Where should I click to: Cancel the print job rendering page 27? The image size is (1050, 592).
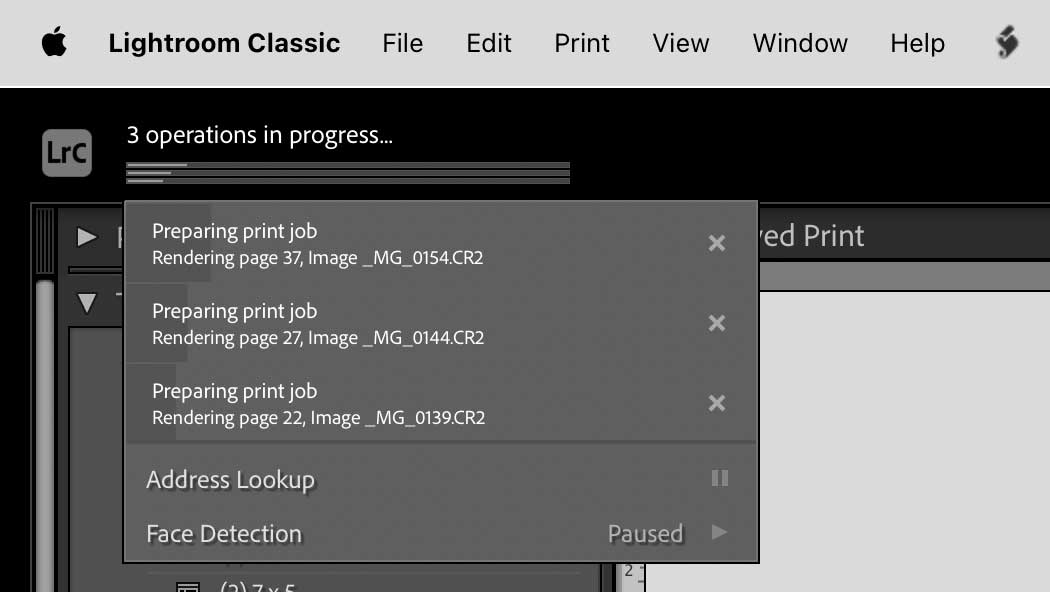tap(717, 322)
